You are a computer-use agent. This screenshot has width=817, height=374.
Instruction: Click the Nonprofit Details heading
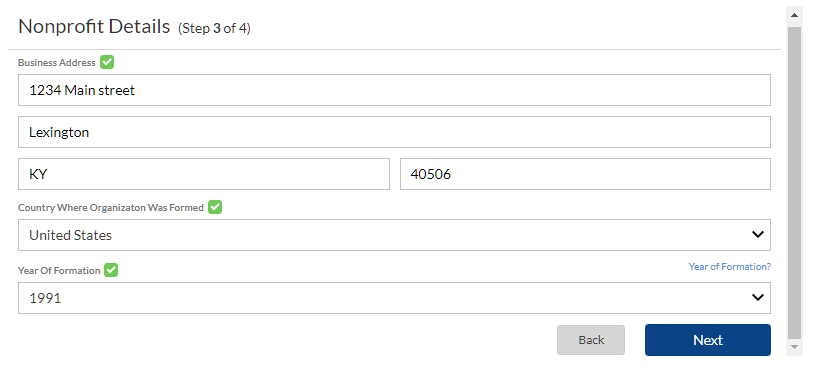coord(94,26)
